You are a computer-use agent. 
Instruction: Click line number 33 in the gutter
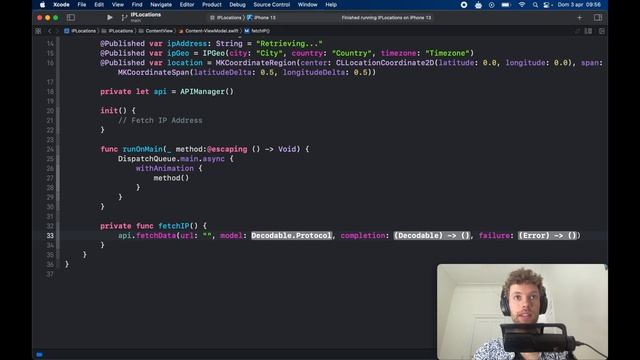pyautogui.click(x=50, y=236)
